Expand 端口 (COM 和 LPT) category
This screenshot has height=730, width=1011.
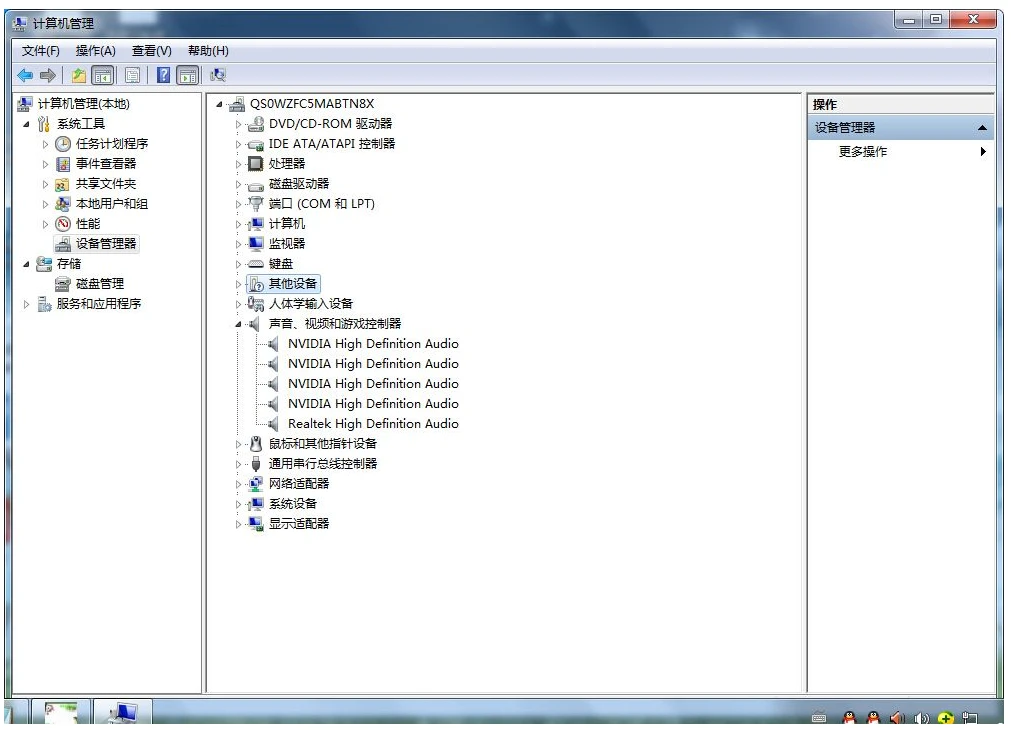click(239, 204)
